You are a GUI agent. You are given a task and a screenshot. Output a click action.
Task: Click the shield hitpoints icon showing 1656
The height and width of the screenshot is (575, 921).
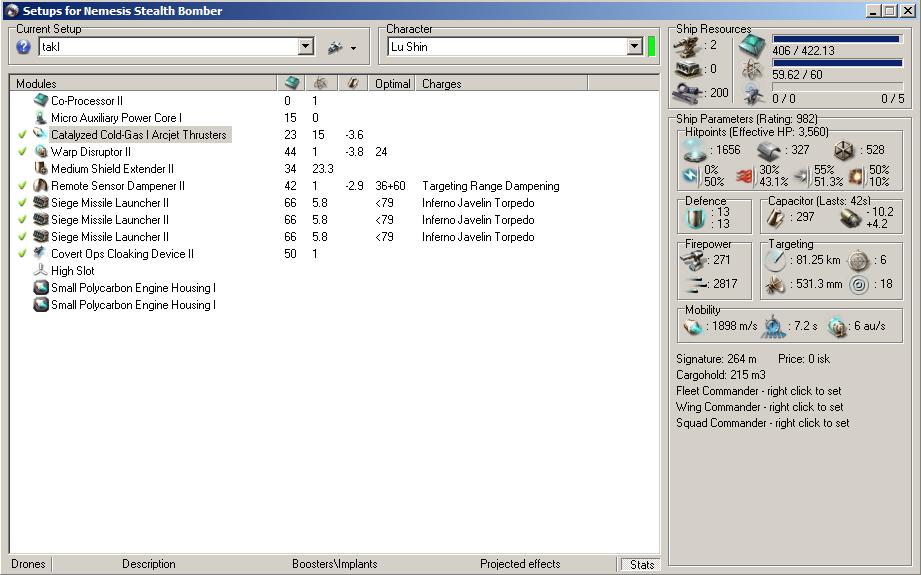[x=695, y=150]
